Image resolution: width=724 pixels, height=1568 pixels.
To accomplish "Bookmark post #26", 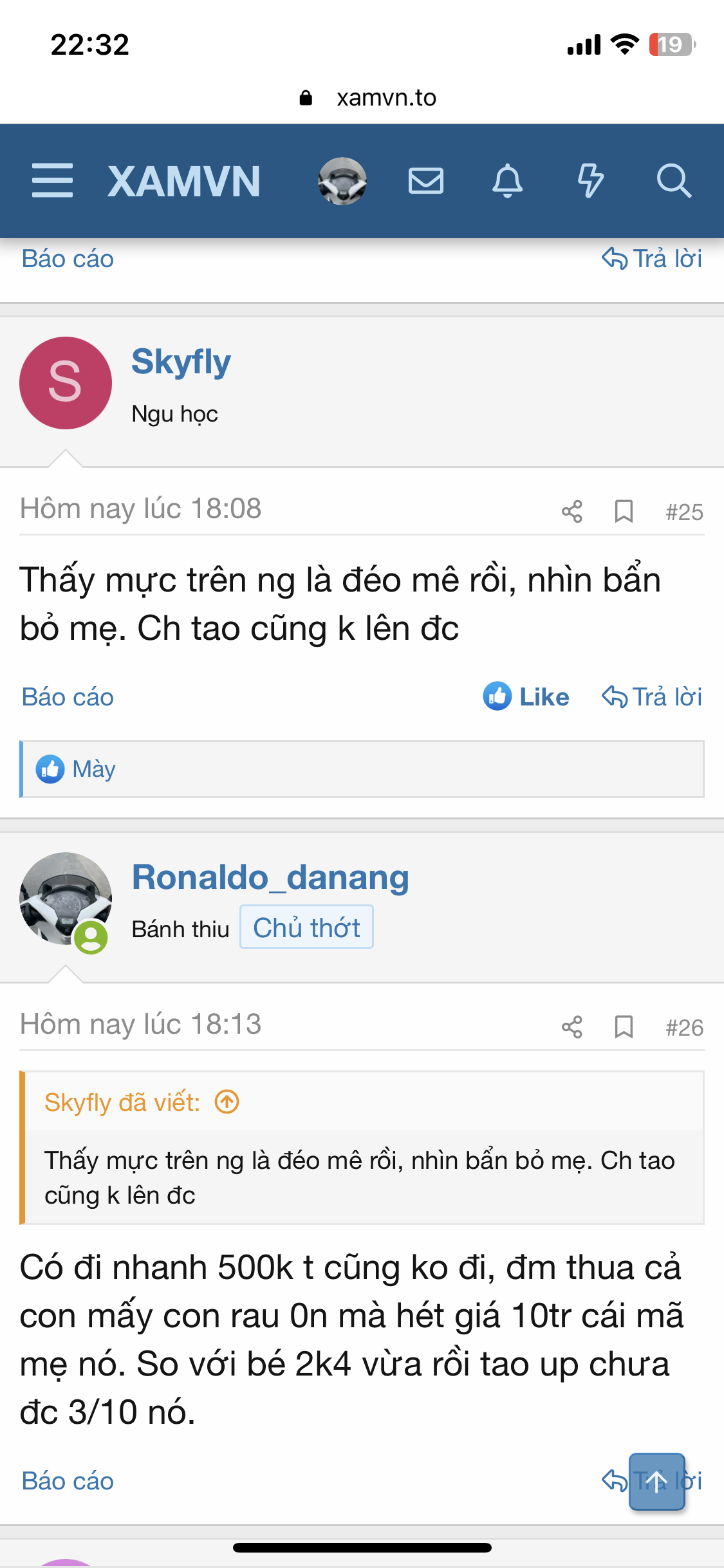I will pos(624,1027).
